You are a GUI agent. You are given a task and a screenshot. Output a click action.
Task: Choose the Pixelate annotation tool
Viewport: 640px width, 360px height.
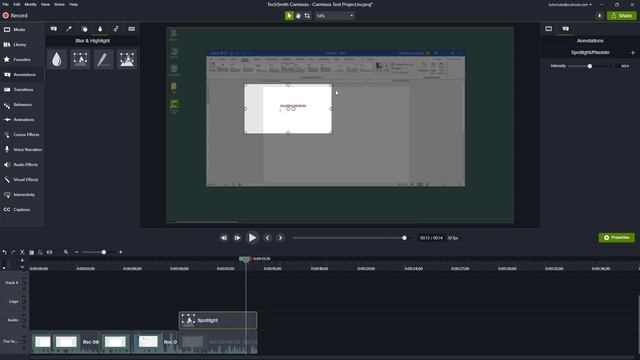point(127,60)
